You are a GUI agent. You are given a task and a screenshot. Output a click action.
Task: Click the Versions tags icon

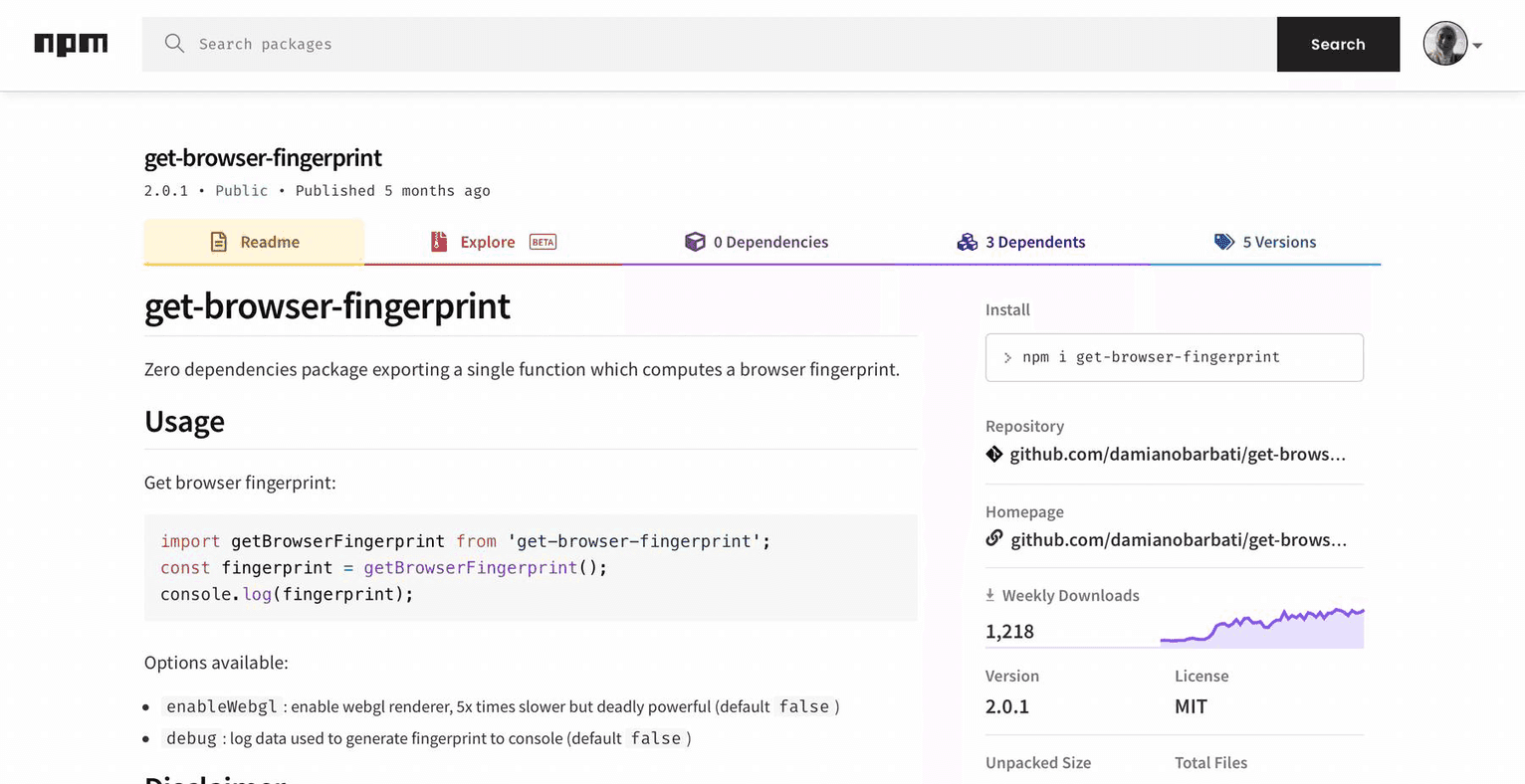coord(1224,241)
